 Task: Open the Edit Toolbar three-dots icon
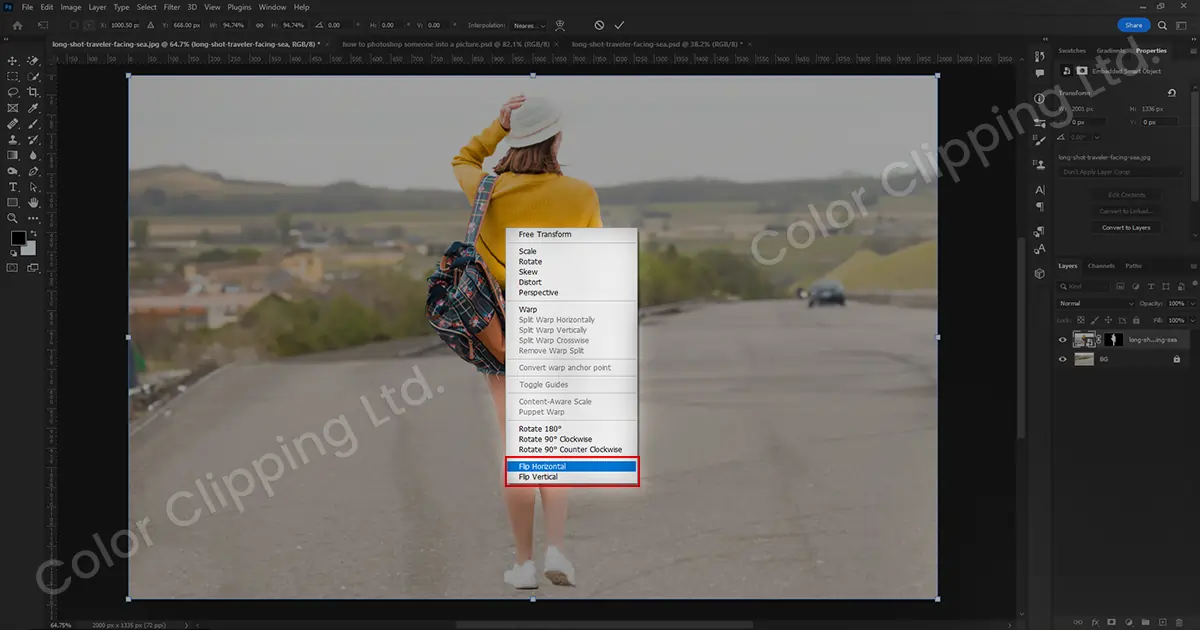[x=33, y=218]
